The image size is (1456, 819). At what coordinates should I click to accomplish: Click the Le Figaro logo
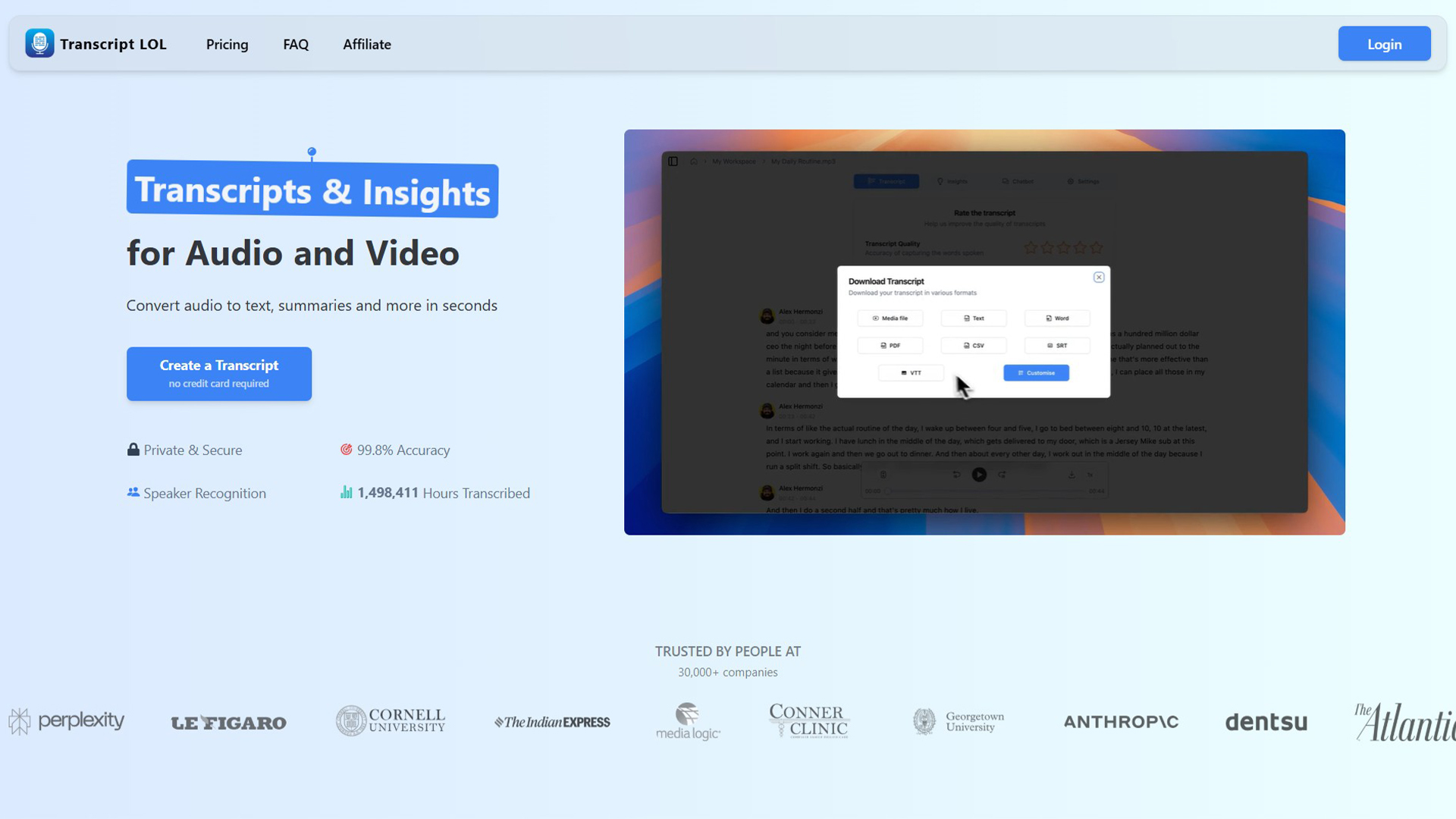[229, 723]
